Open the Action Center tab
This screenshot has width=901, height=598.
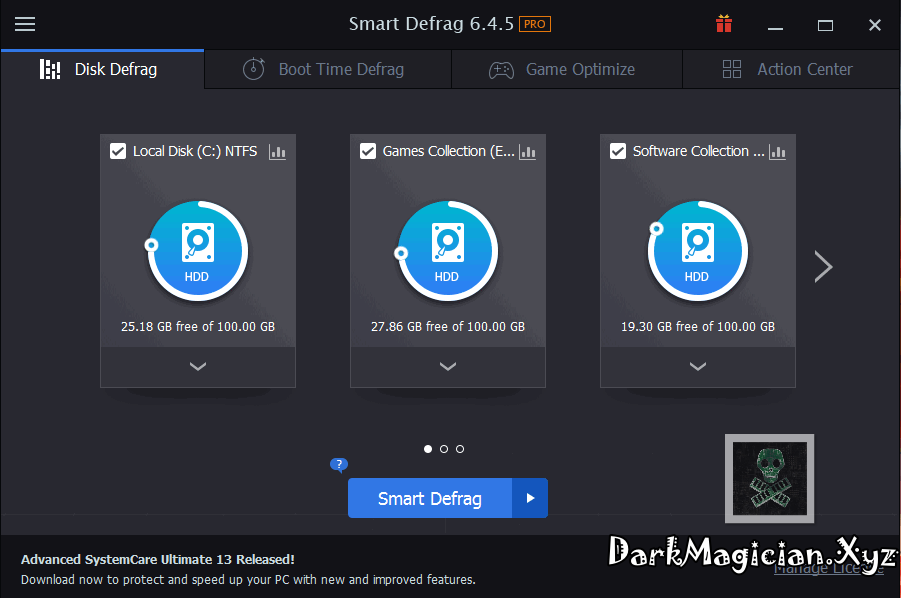791,70
